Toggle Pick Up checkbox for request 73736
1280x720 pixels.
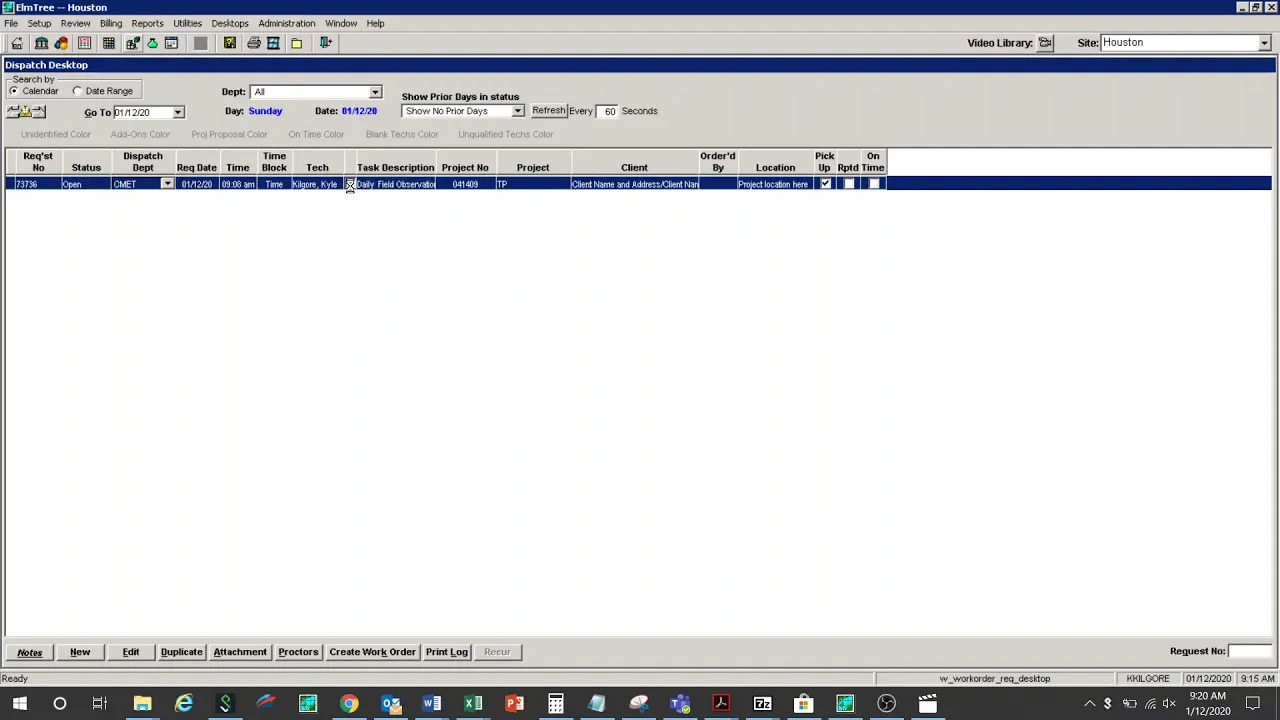coord(825,184)
